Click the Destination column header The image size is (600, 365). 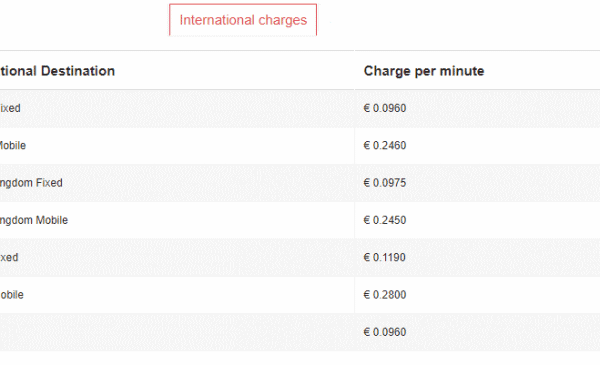click(x=57, y=71)
